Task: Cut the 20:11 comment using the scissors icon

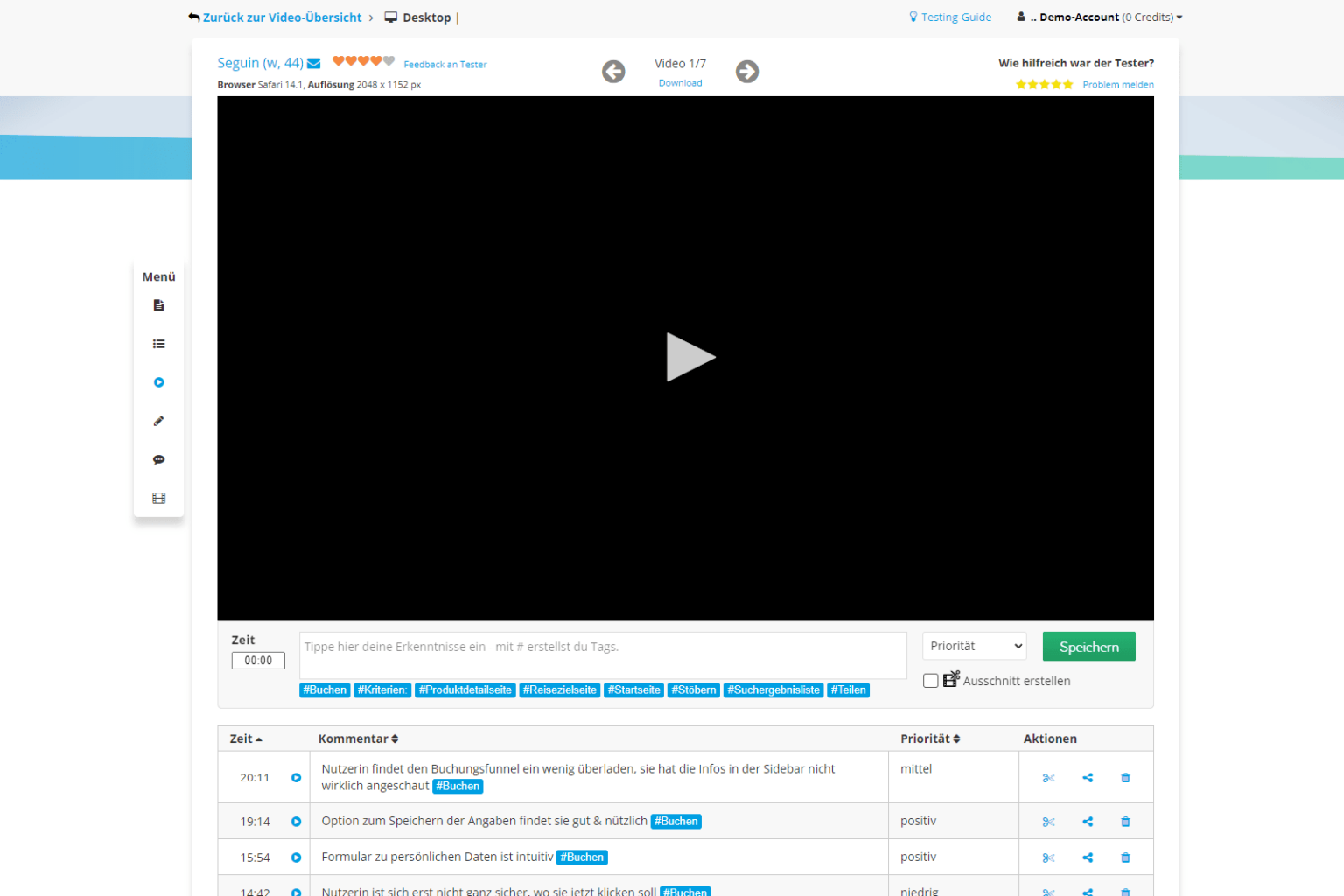Action: [x=1048, y=777]
